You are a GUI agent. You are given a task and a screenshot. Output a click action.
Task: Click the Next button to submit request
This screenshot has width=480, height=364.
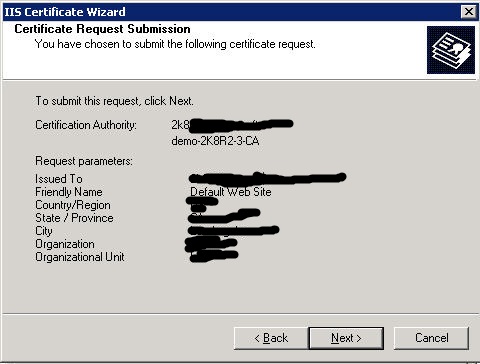click(346, 338)
